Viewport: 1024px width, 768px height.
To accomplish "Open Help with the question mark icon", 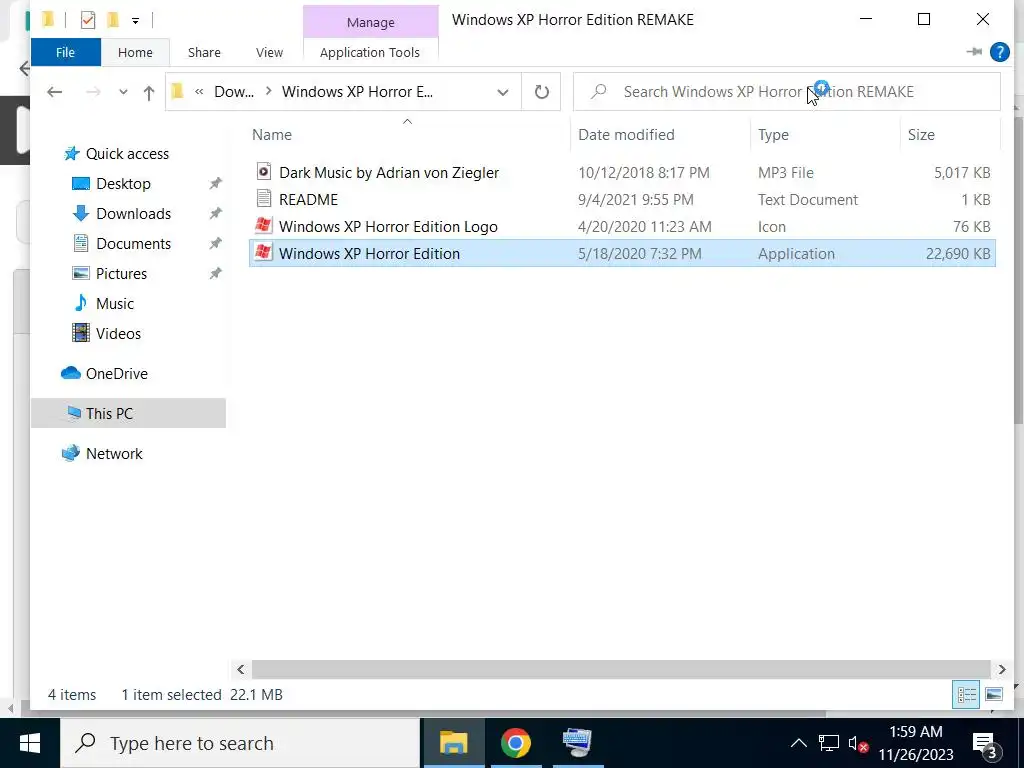I will point(999,52).
